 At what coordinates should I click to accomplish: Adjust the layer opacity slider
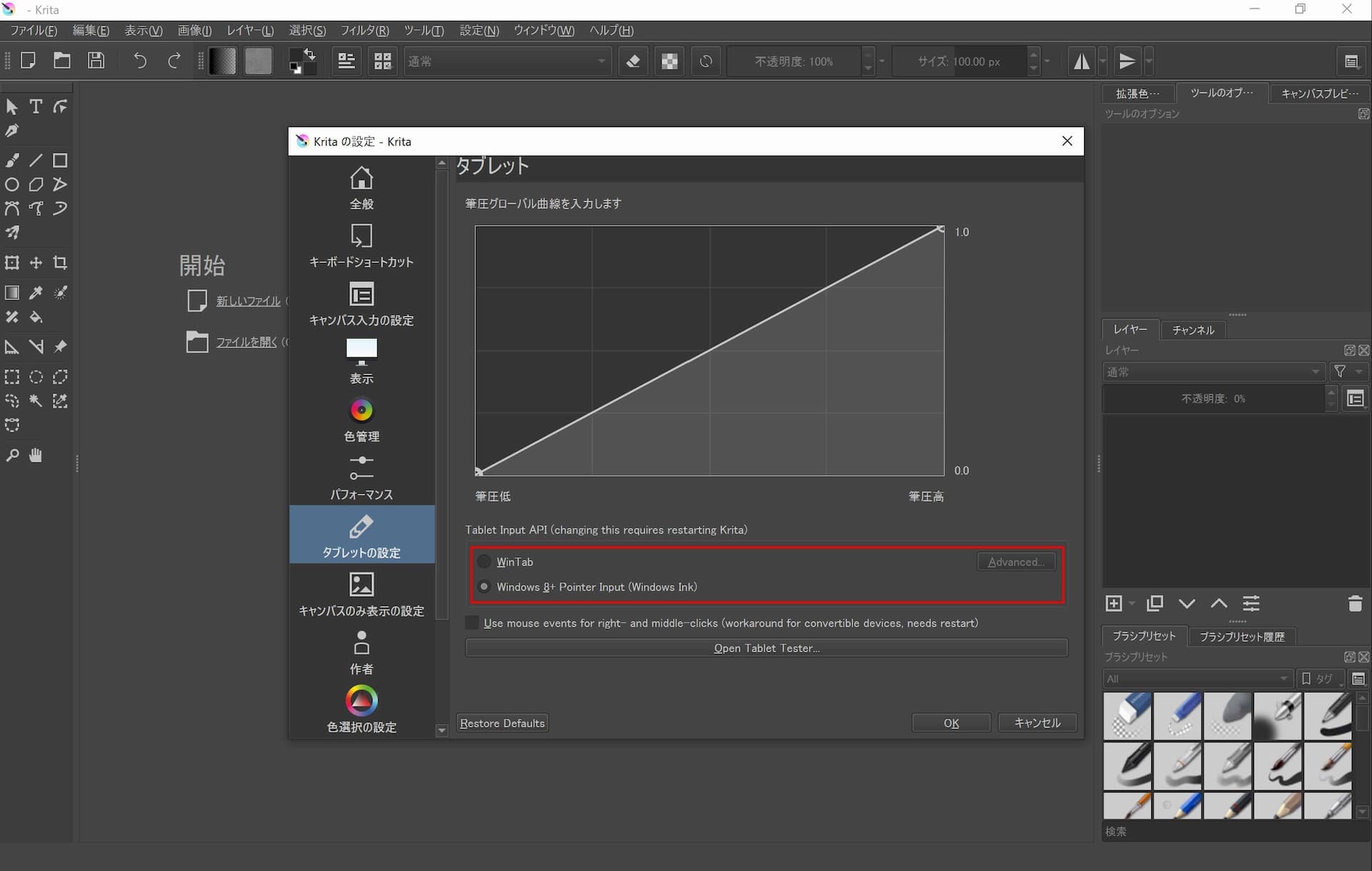click(1213, 399)
